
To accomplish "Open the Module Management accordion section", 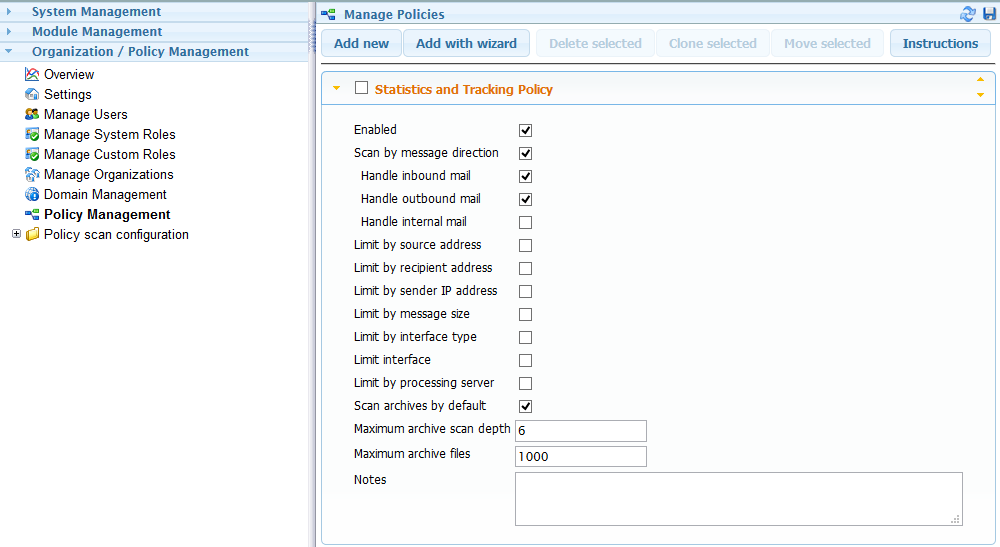I will (96, 32).
